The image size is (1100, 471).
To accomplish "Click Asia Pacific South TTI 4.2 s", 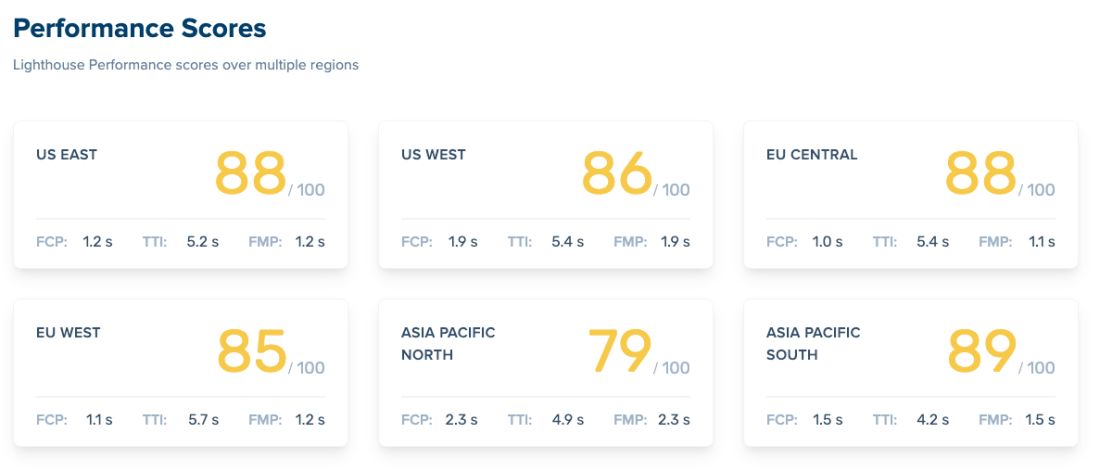I will tap(933, 420).
